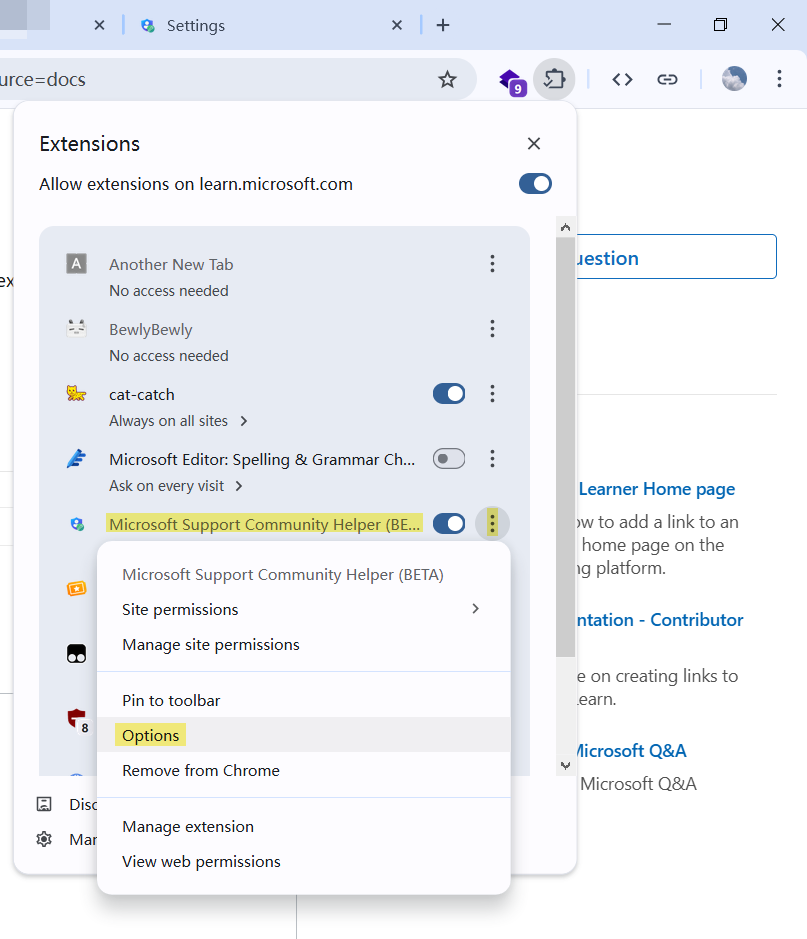Click the 'cat-catch' extension name
Image resolution: width=807 pixels, height=939 pixels.
click(x=142, y=395)
